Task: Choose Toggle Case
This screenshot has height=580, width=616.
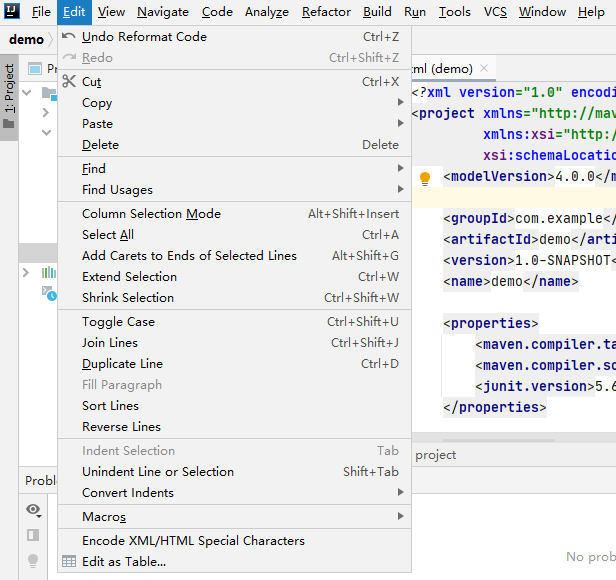Action: 235,321
